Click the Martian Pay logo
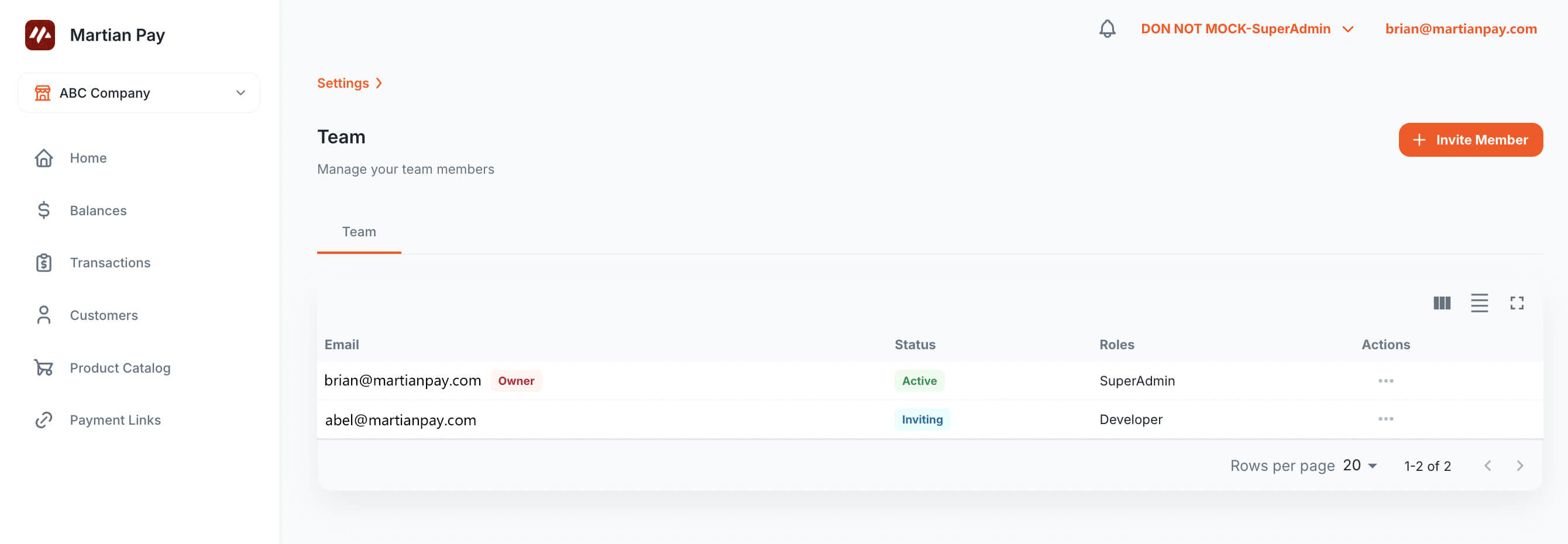The width and height of the screenshot is (1568, 544). pos(40,35)
